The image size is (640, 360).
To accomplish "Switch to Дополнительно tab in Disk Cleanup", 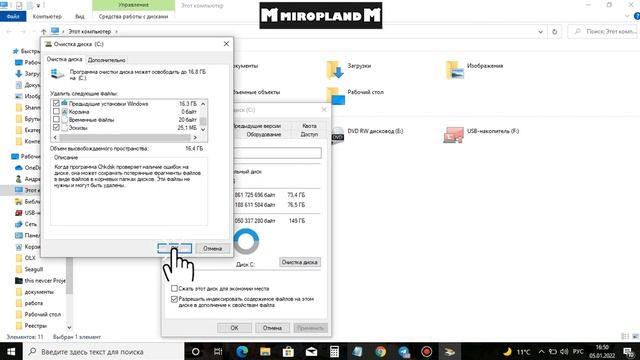I will coord(107,60).
